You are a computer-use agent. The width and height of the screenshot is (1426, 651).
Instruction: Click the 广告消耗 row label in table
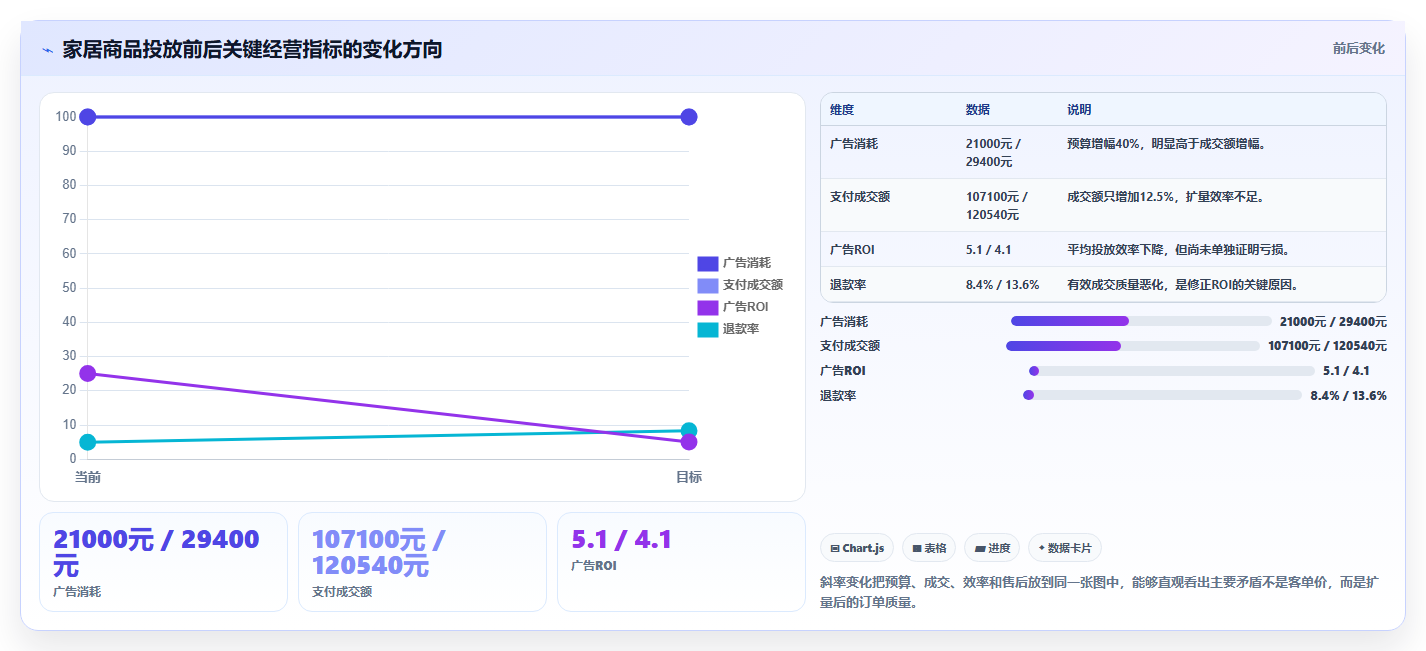[854, 144]
